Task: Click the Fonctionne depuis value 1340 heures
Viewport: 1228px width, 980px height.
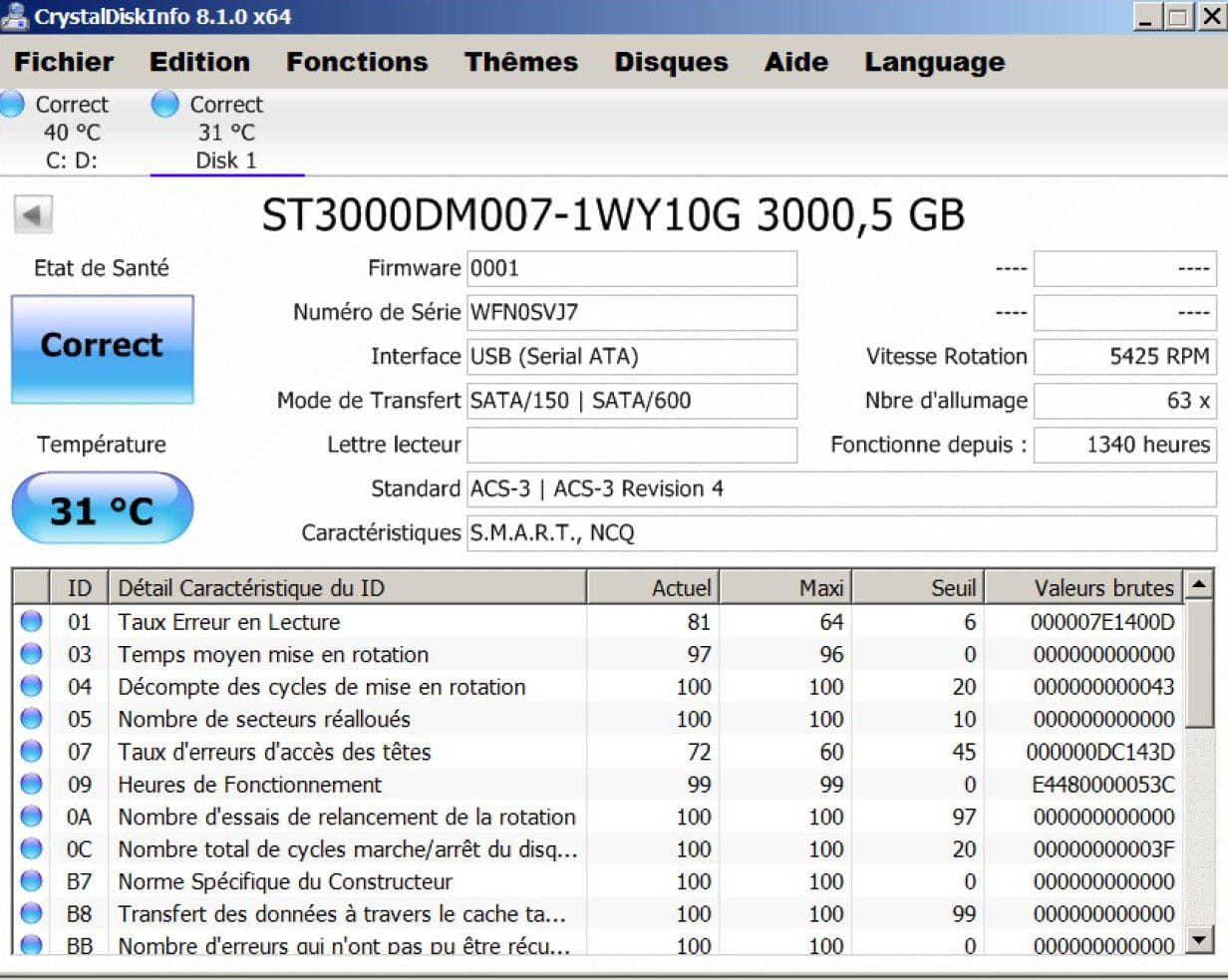Action: [x=1125, y=445]
